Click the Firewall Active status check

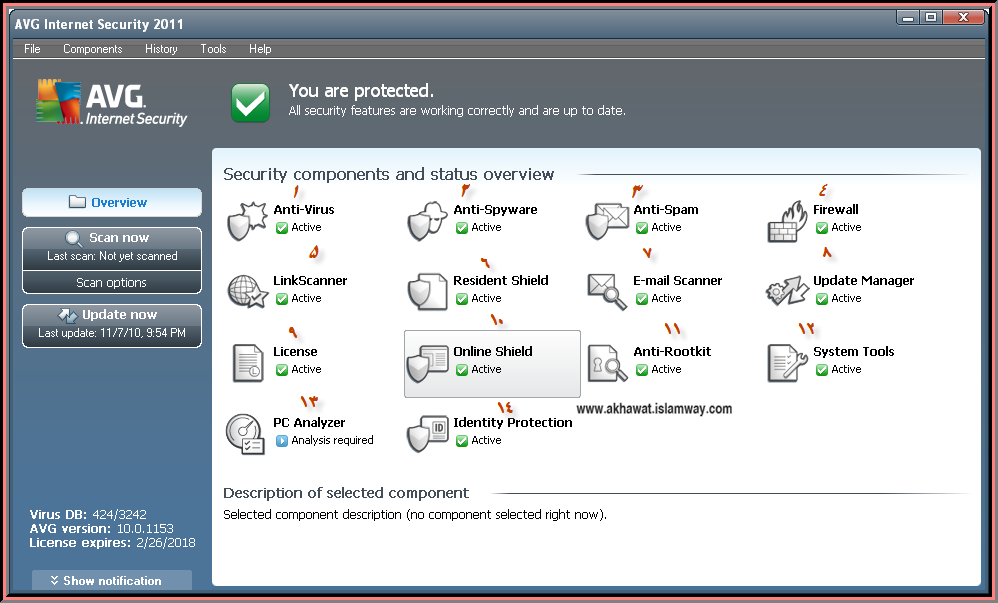click(x=822, y=227)
